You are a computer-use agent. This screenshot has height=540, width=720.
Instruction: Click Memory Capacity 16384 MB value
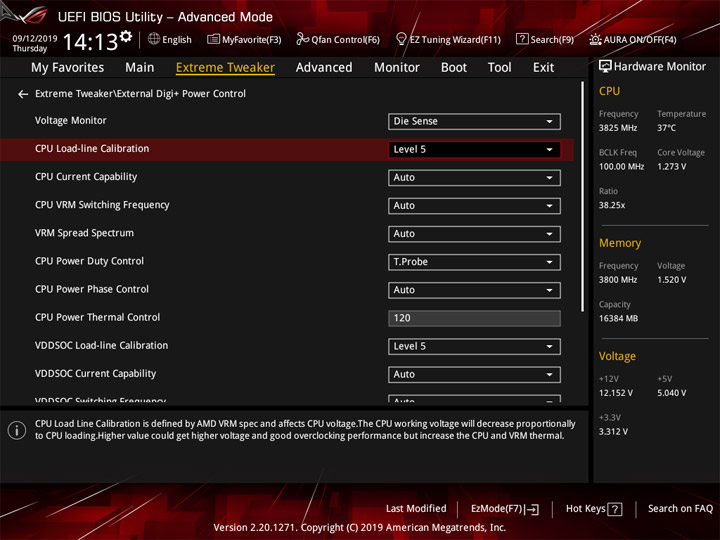(618, 319)
